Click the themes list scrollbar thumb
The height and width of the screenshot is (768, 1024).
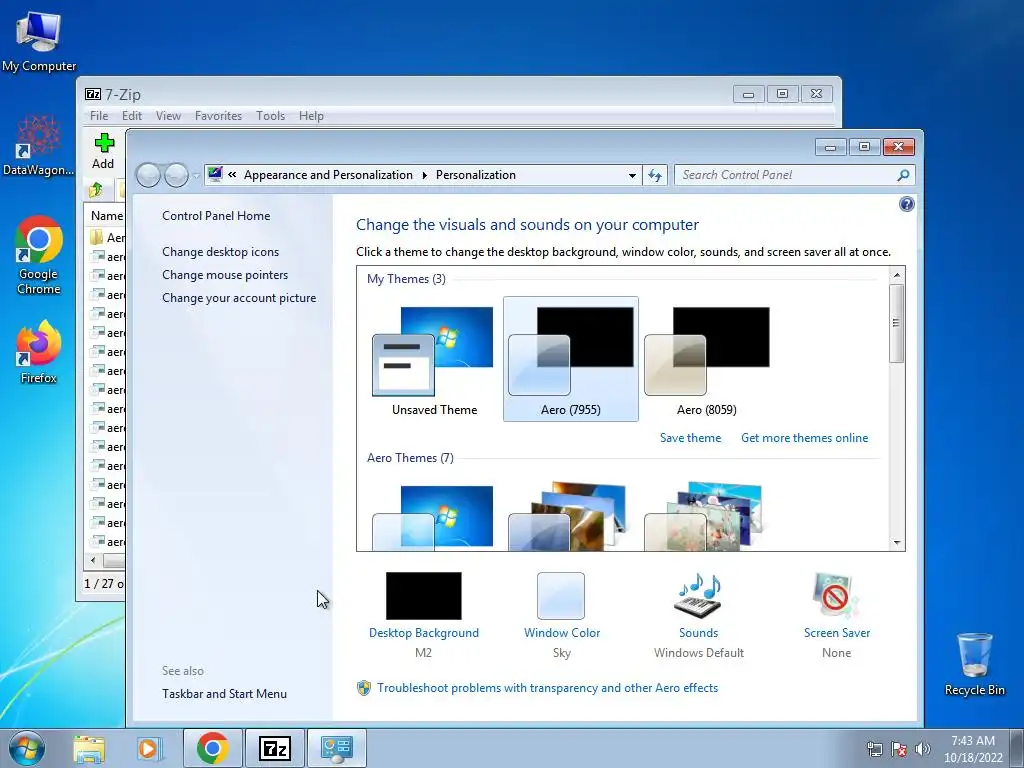(x=896, y=323)
